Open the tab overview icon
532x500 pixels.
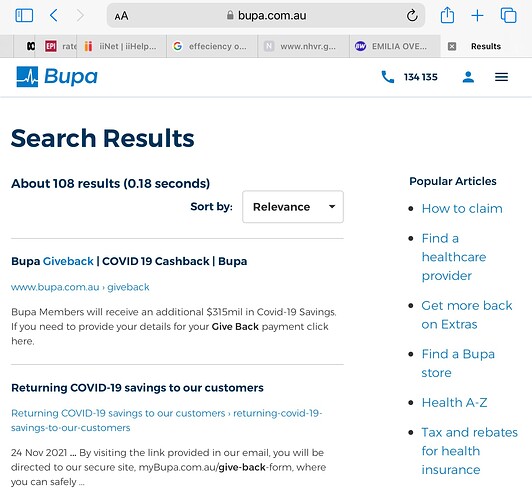[509, 16]
